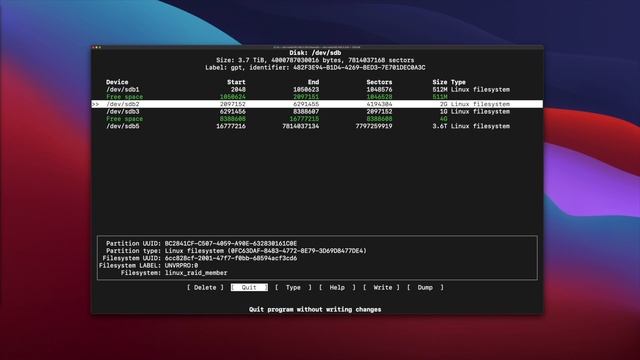Click the Filesystem LABEL UNVRPRO:0 value
The height and width of the screenshot is (360, 640).
pyautogui.click(x=181, y=265)
